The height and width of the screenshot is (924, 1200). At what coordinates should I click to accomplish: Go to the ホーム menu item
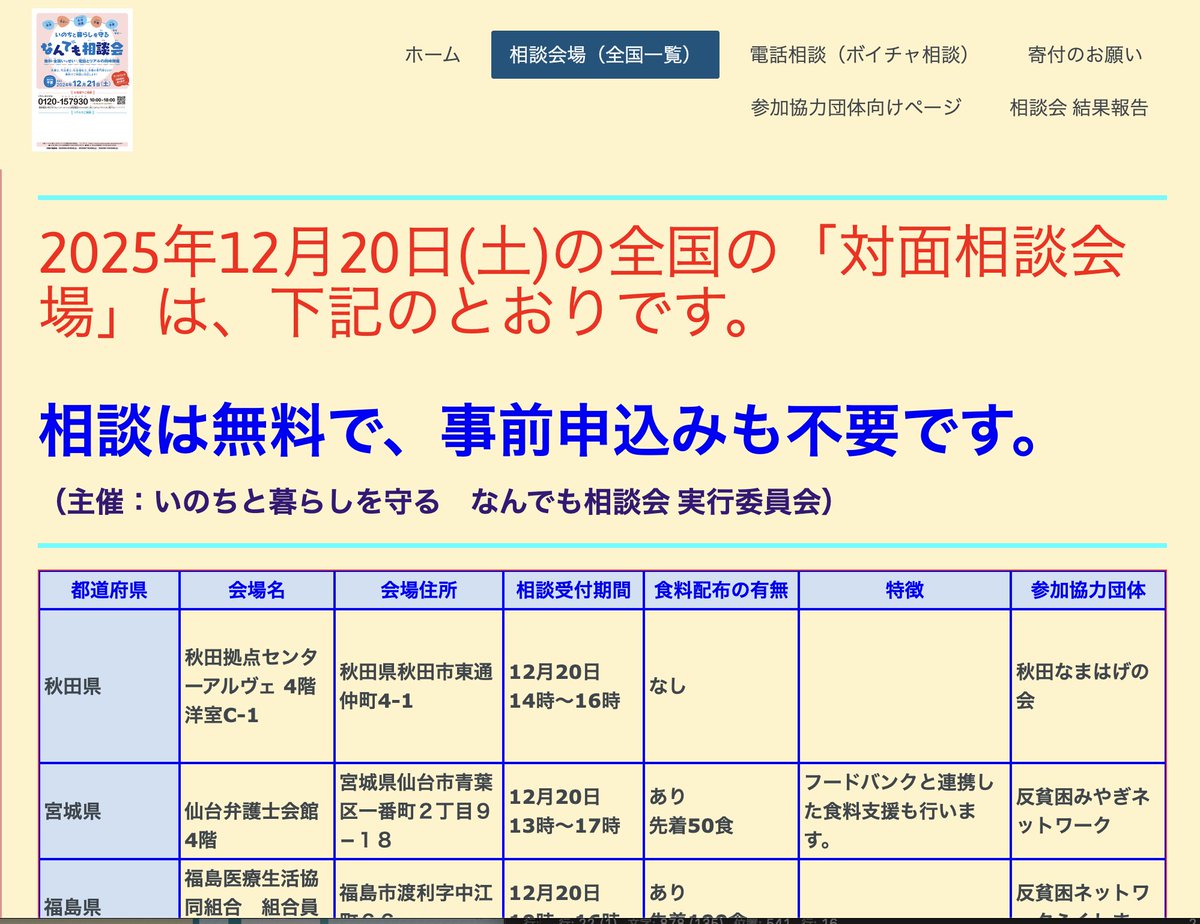432,55
